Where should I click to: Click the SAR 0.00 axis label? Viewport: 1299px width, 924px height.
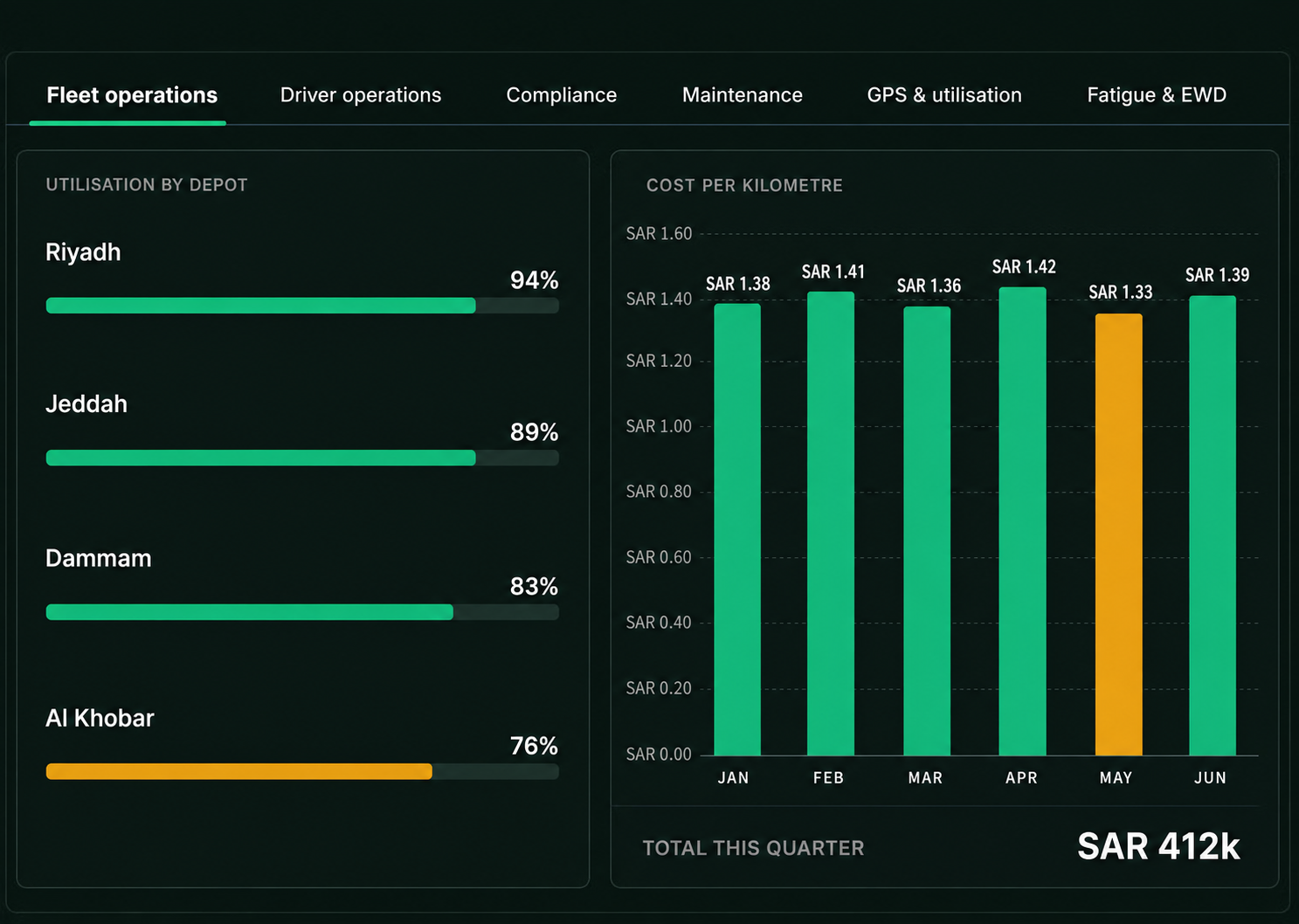(659, 755)
